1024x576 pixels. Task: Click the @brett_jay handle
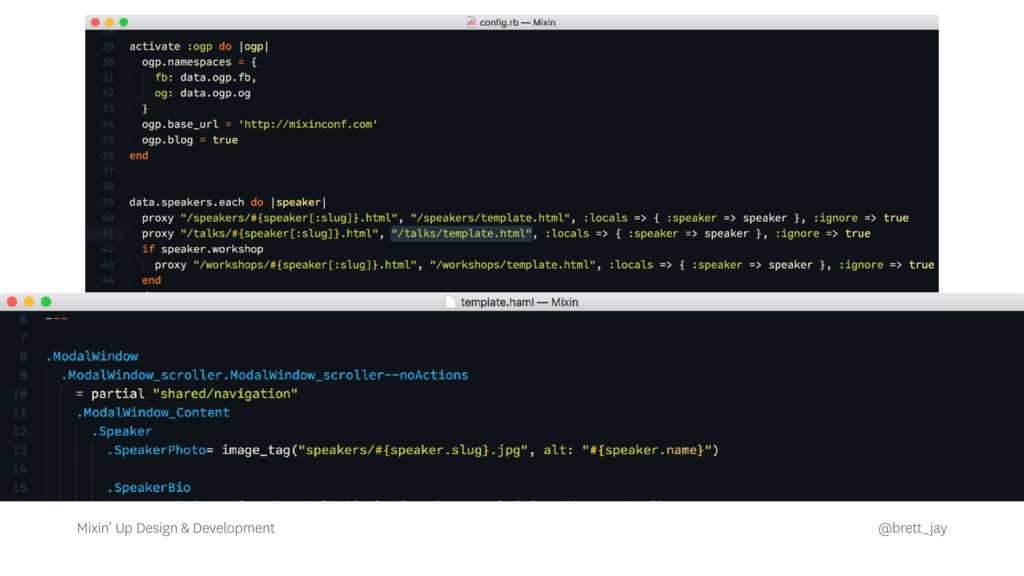coord(912,528)
